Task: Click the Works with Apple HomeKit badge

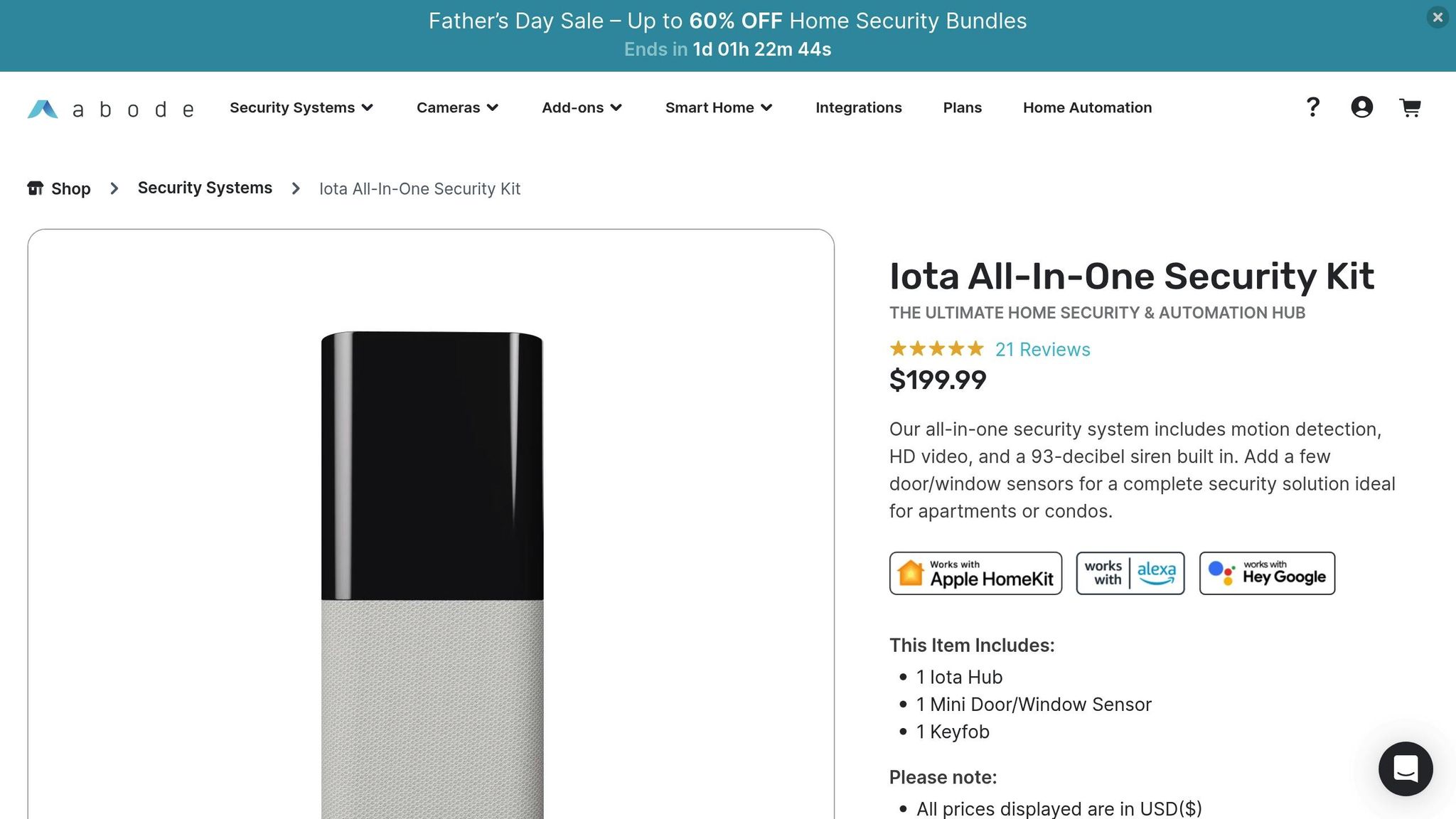Action: (975, 573)
